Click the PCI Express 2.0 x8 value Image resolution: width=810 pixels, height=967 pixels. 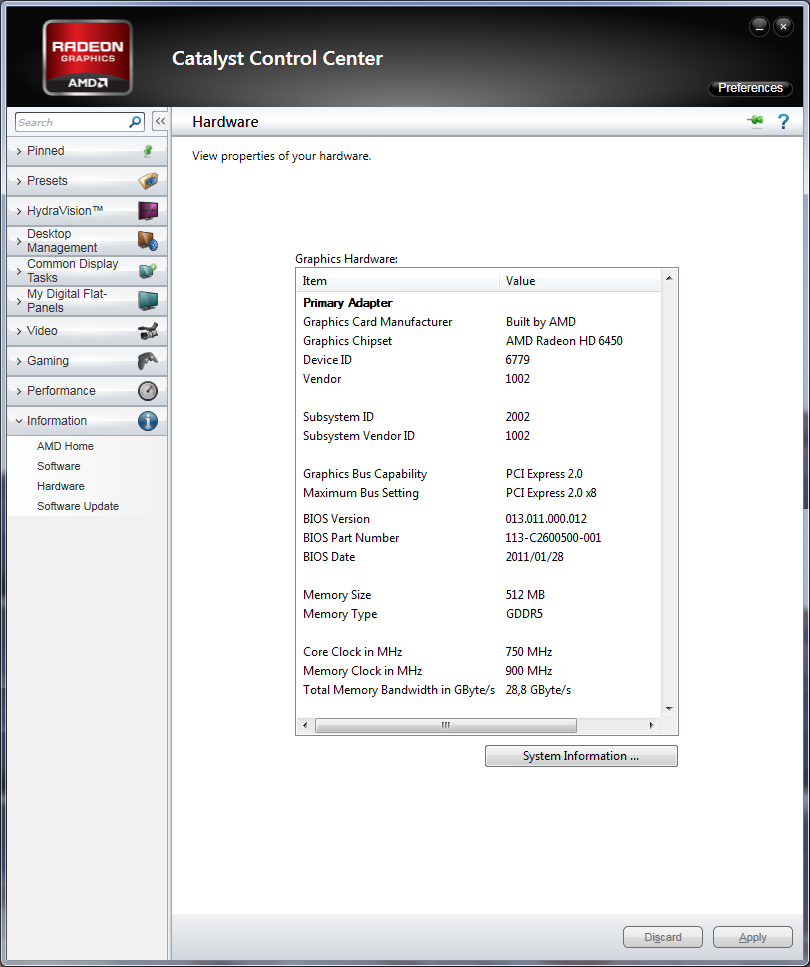551,493
